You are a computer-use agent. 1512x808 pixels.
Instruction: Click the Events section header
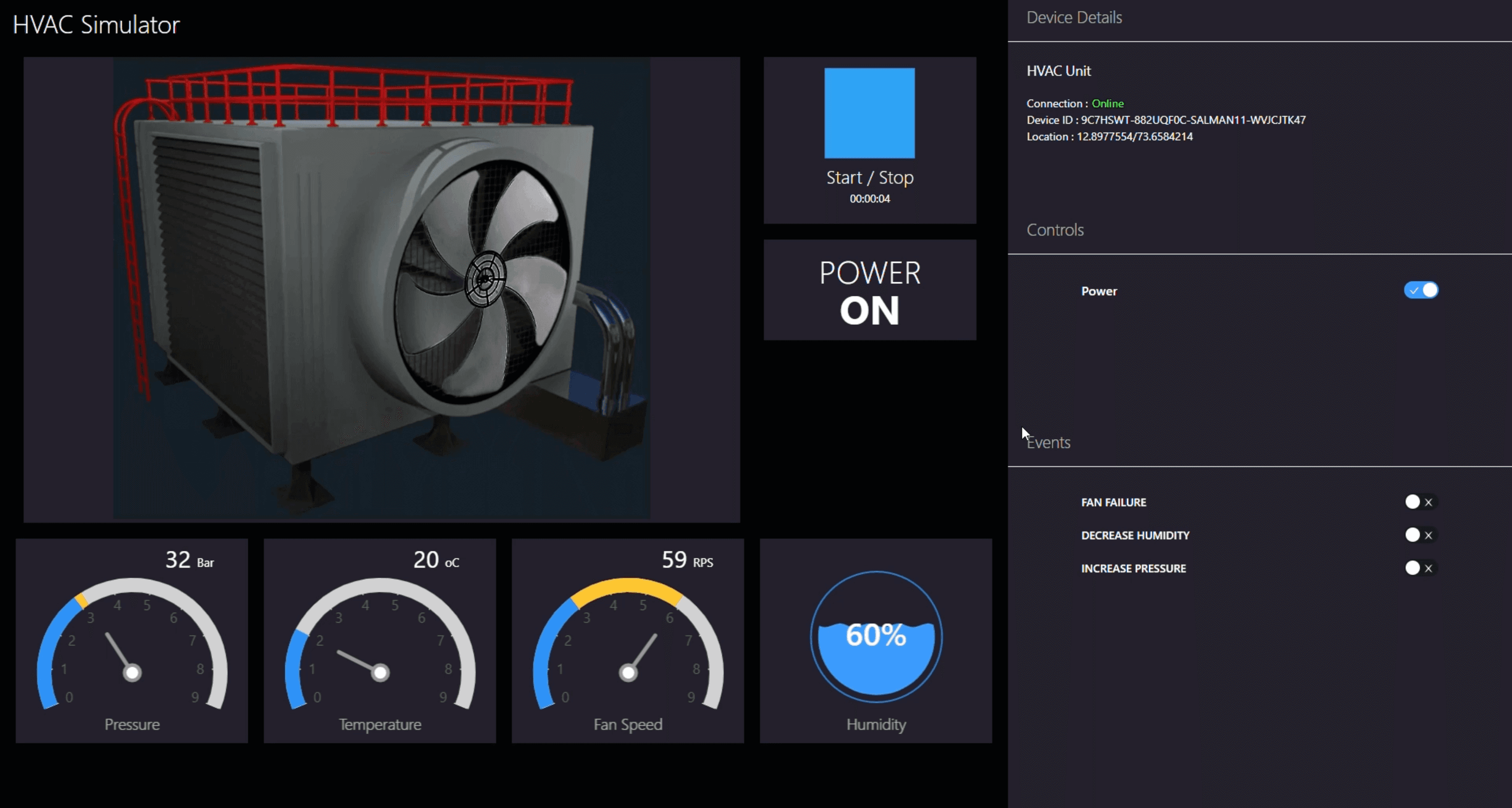pyautogui.click(x=1051, y=442)
